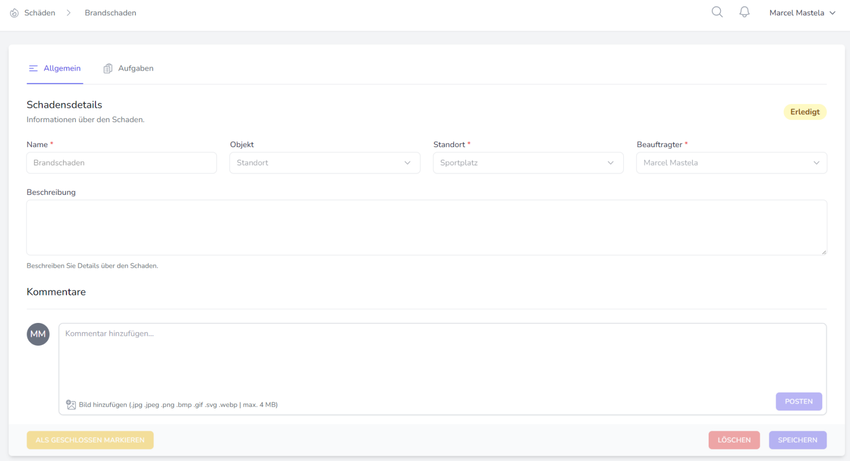Open search with the magnifier icon
850x461 pixels.
[717, 12]
